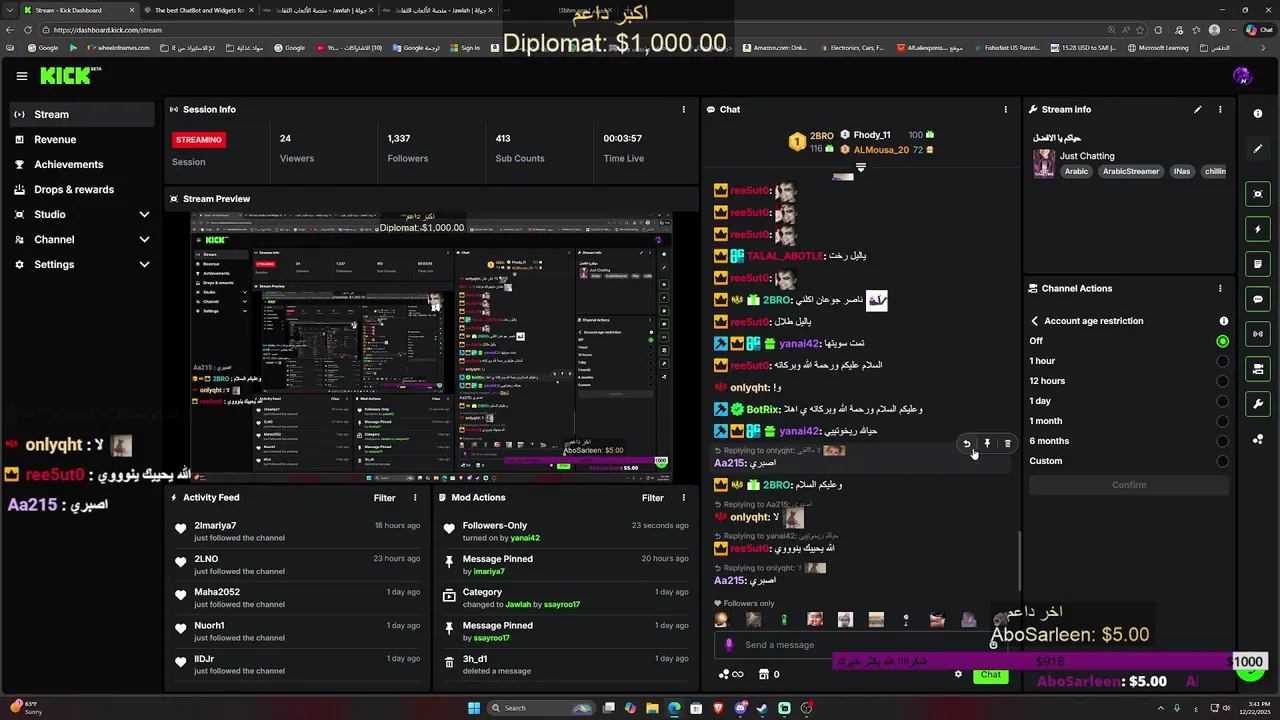Open Revenue page in sidebar
Image resolution: width=1280 pixels, height=720 pixels.
tap(82, 139)
